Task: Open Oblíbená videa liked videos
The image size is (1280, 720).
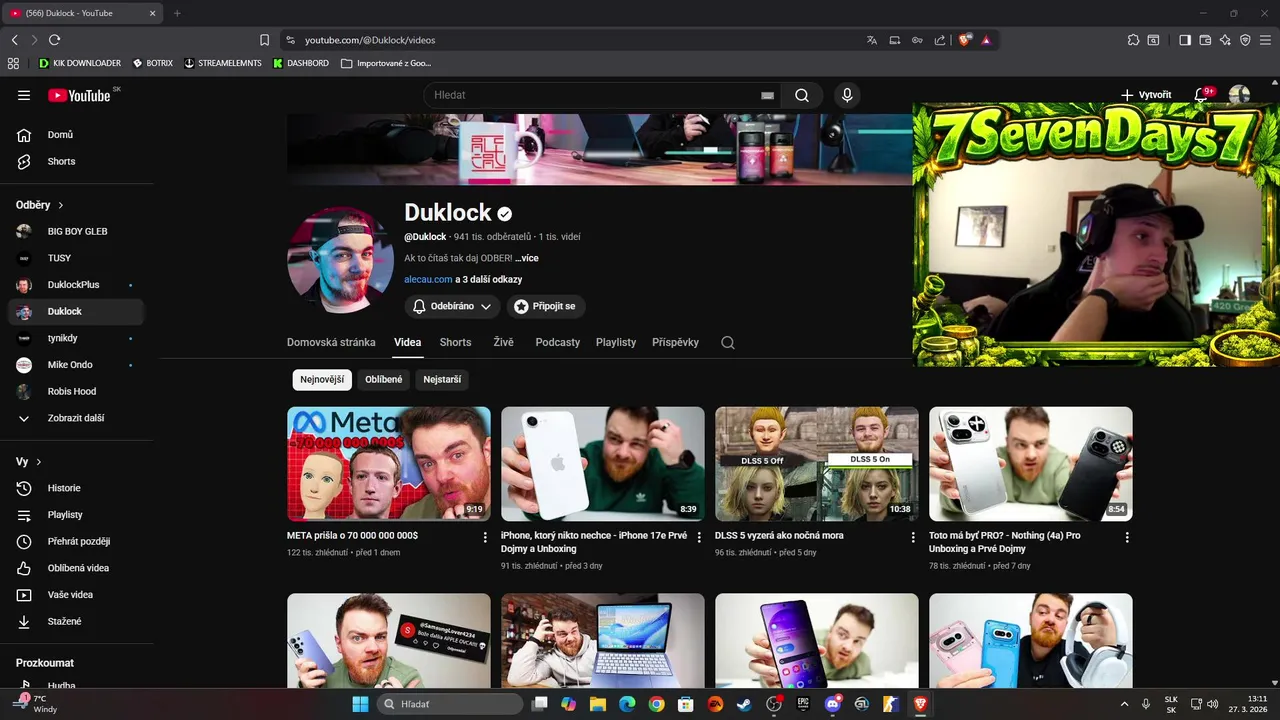Action: 77,568
